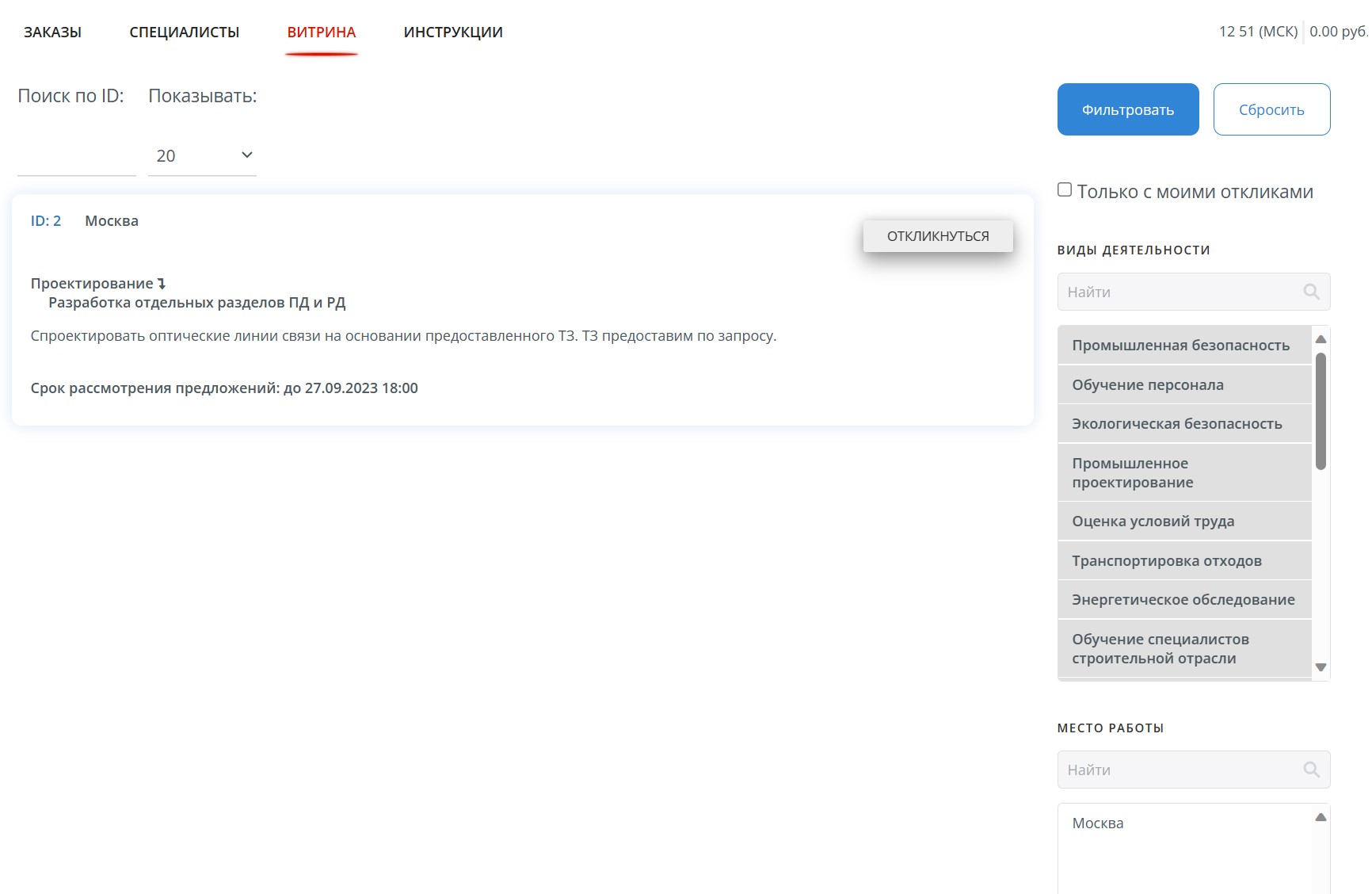This screenshot has height=894, width=1372.
Task: Focus the Поиск по ID input field
Action: 76,157
